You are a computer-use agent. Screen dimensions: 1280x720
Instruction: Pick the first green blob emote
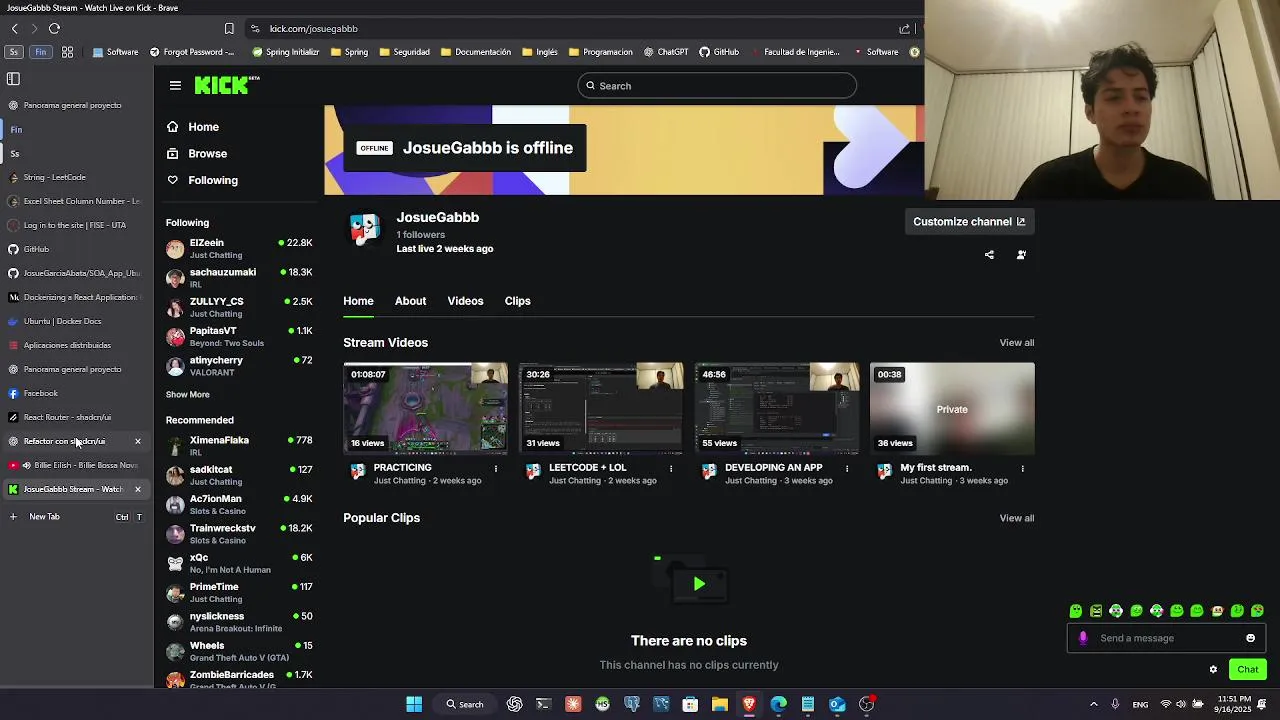1076,611
